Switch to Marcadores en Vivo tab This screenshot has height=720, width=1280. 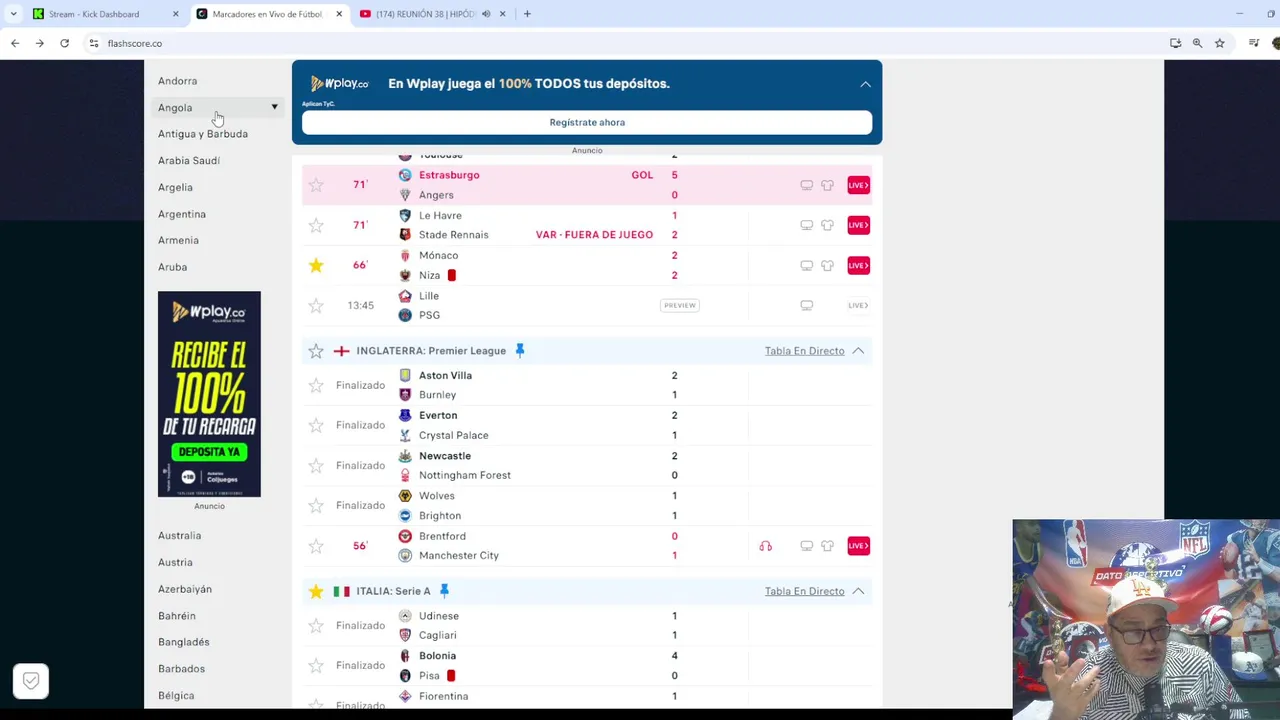pyautogui.click(x=268, y=14)
